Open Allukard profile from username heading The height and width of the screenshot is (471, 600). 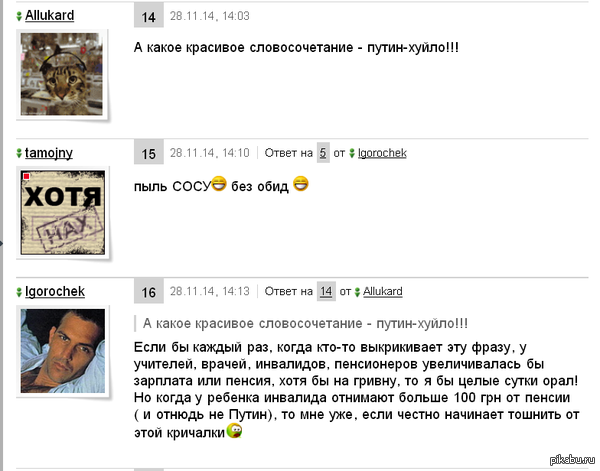[50, 16]
